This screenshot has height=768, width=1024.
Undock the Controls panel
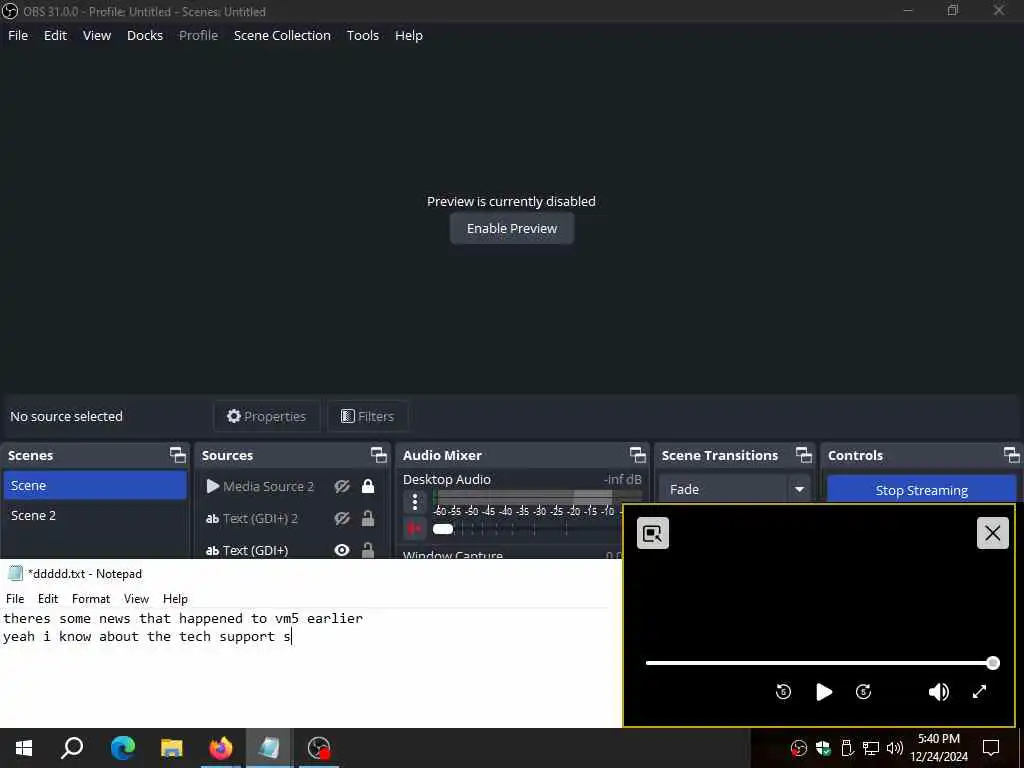tap(1012, 455)
